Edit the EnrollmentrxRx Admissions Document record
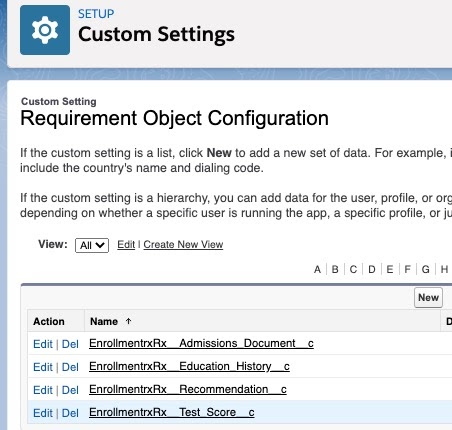Screen dimensions: 452x430 [x=43, y=344]
